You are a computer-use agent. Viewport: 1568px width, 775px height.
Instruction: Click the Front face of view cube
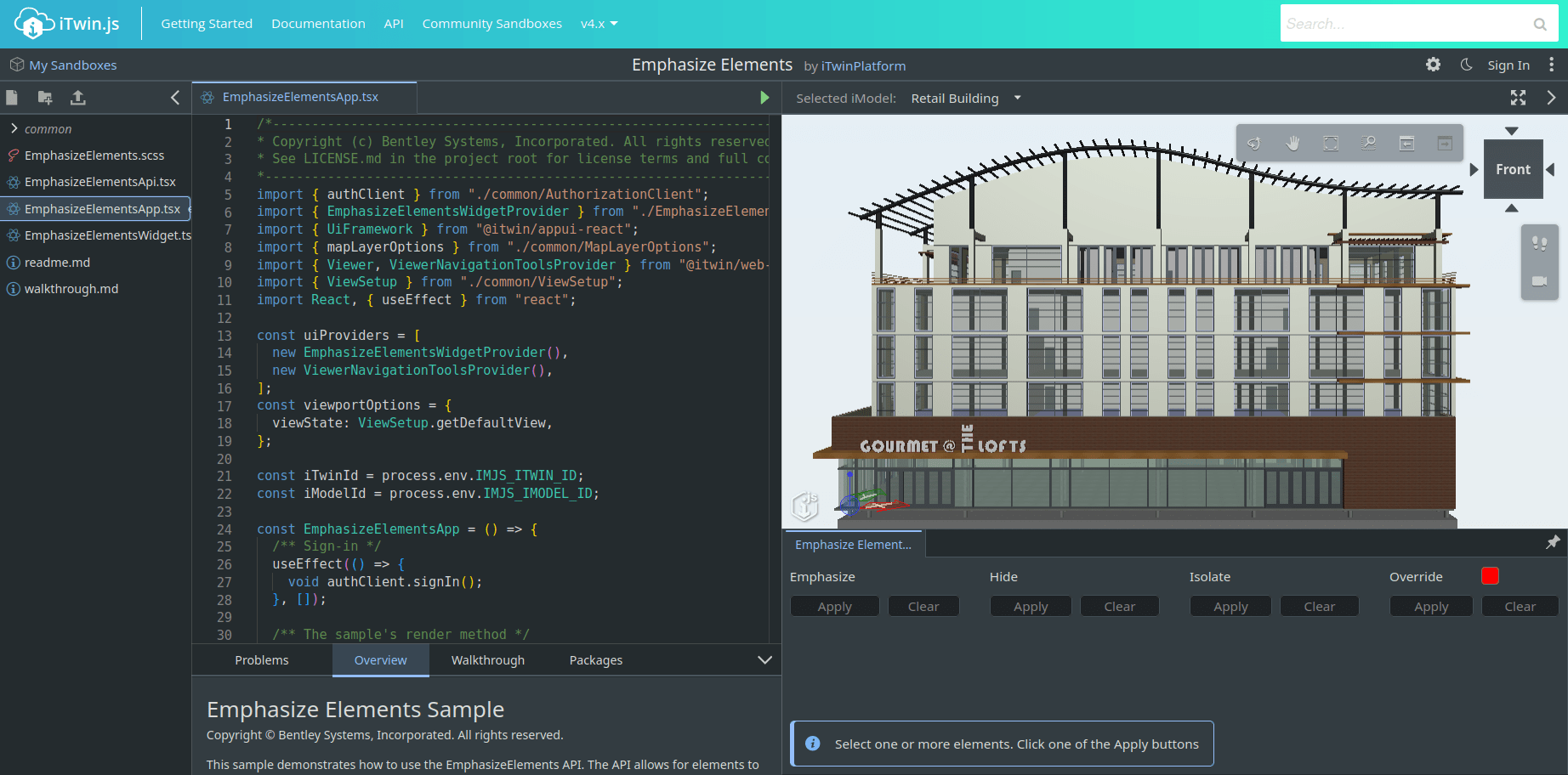point(1514,169)
